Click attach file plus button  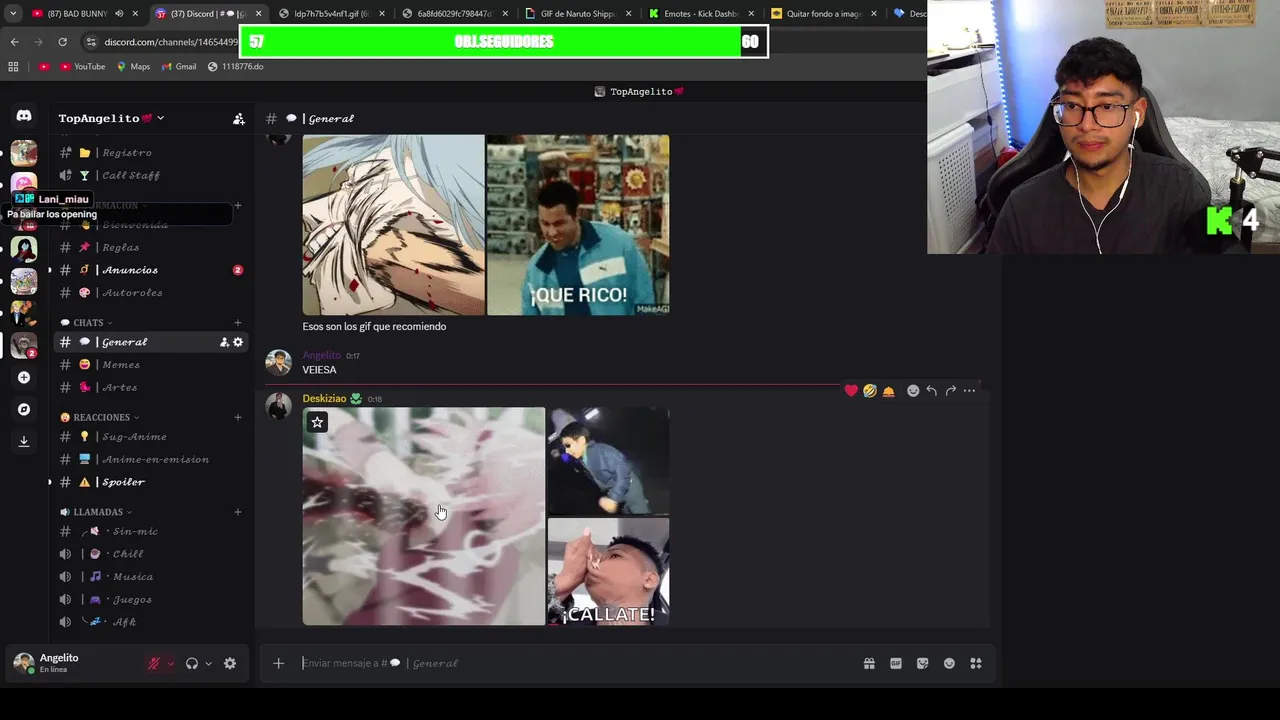click(x=278, y=663)
